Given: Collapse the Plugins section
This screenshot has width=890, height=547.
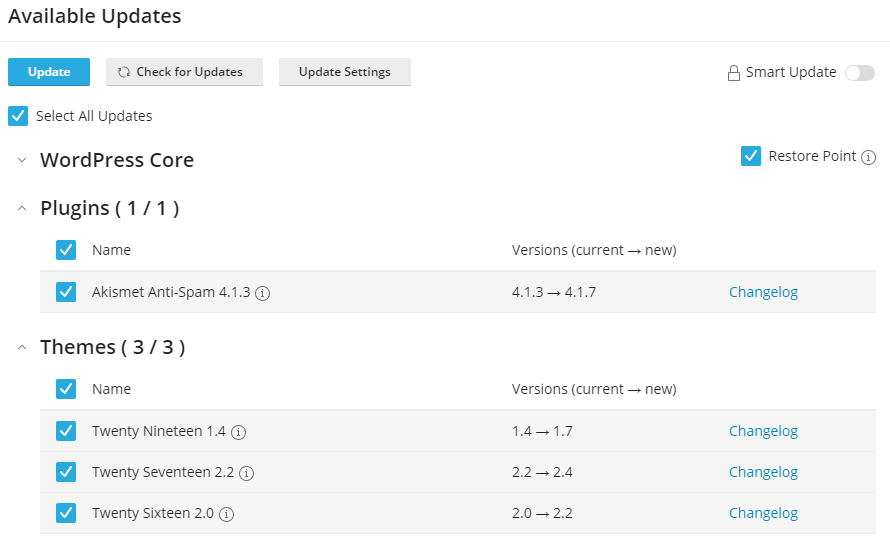Looking at the screenshot, I should pyautogui.click(x=22, y=208).
